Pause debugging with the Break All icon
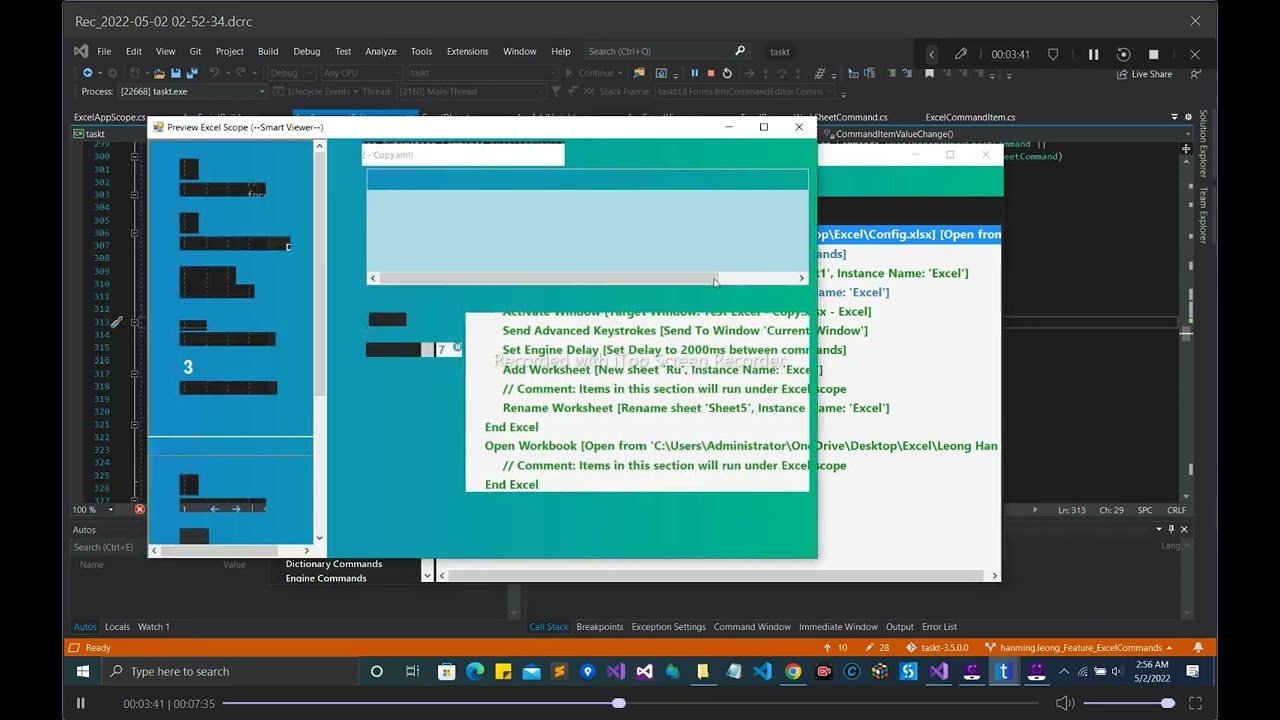The image size is (1280, 720). pyautogui.click(x=694, y=73)
